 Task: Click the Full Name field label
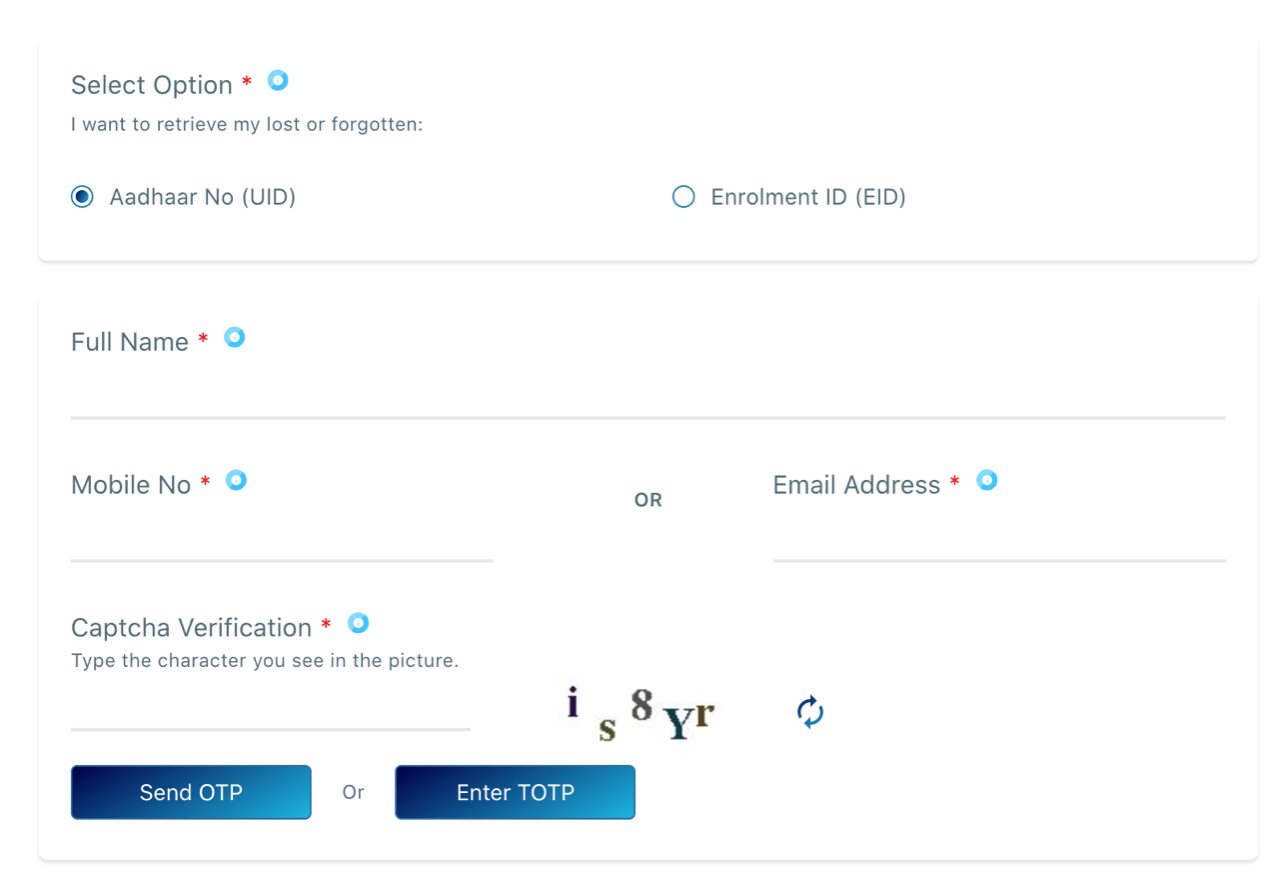tap(131, 341)
